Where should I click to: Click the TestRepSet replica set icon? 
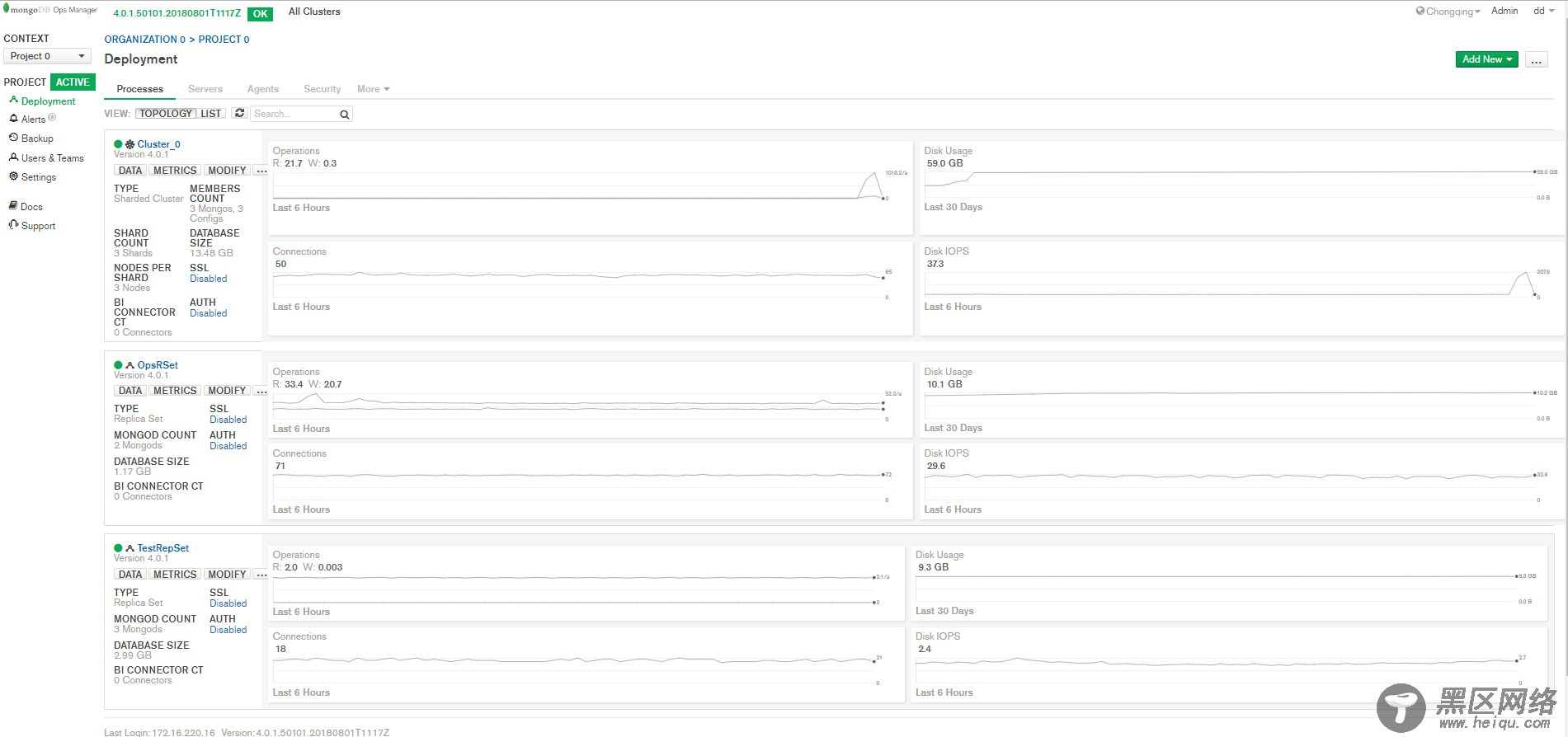(129, 547)
